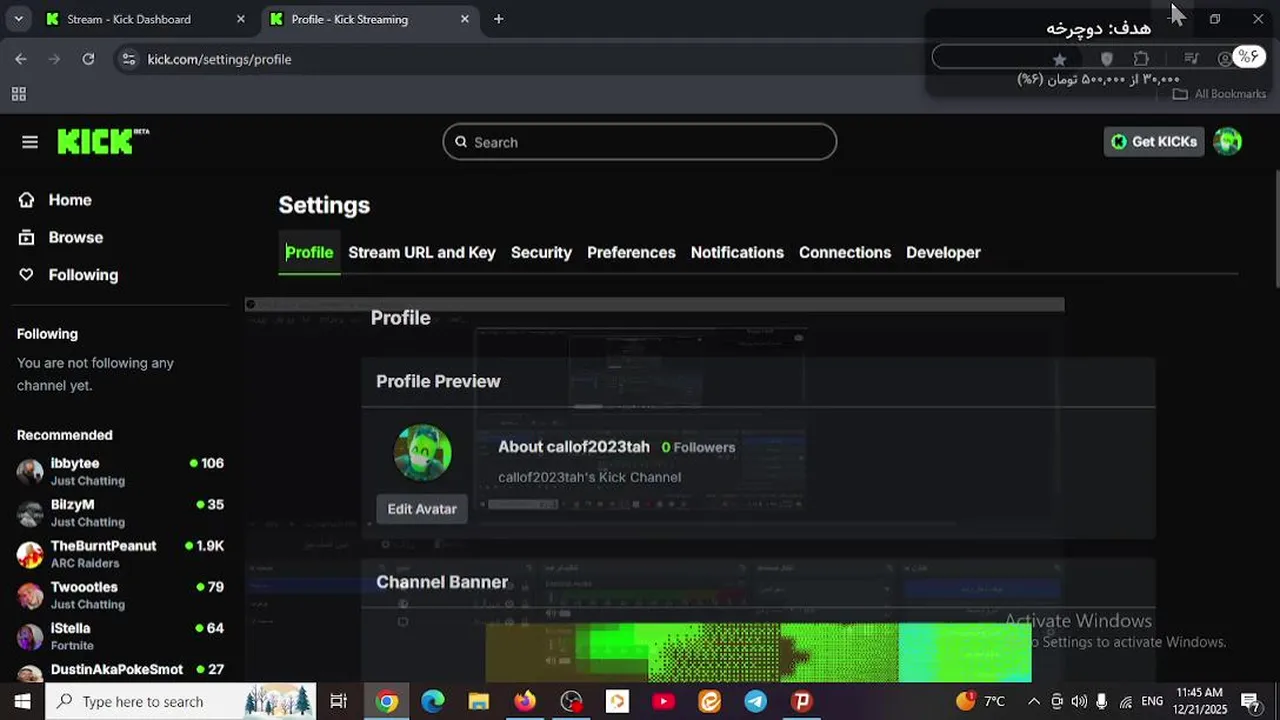The width and height of the screenshot is (1280, 720).
Task: Click the Get KICKs button
Action: pyautogui.click(x=1154, y=142)
